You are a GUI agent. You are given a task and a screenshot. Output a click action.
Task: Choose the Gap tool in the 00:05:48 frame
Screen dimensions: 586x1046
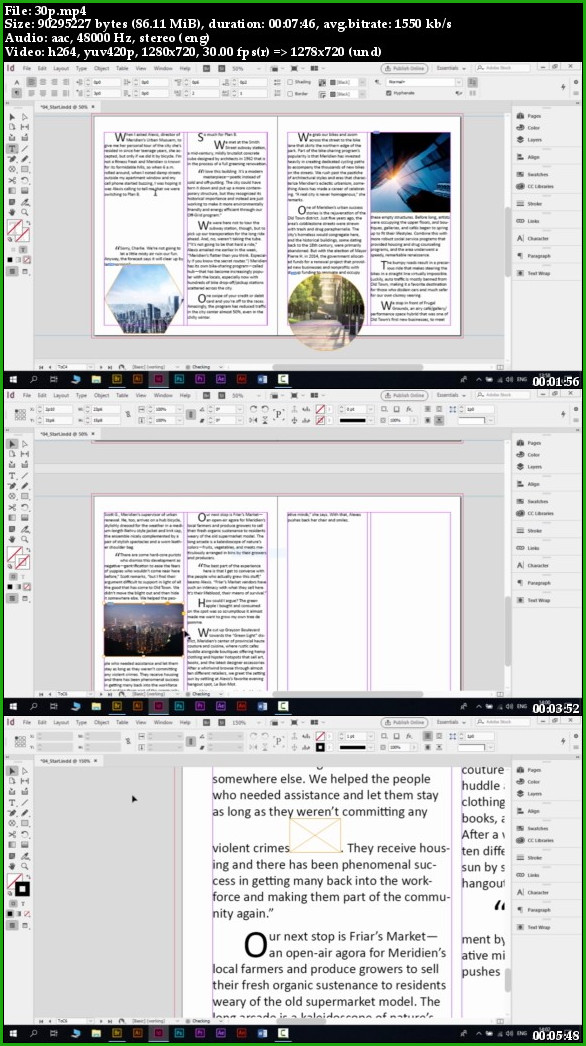pos(25,781)
